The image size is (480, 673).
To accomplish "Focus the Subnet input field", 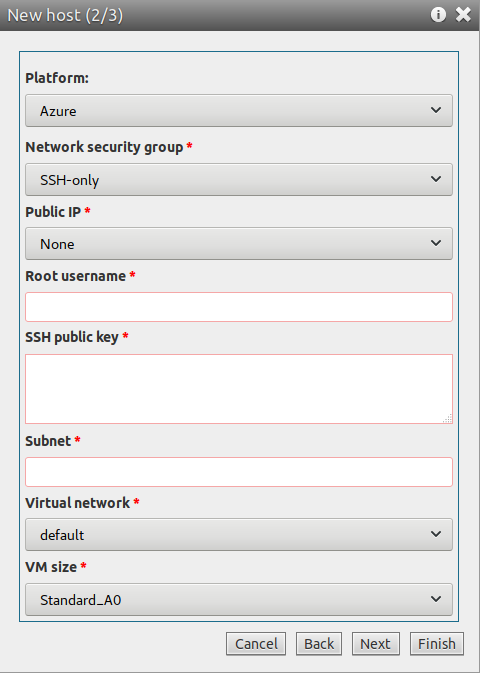I will (x=239, y=472).
